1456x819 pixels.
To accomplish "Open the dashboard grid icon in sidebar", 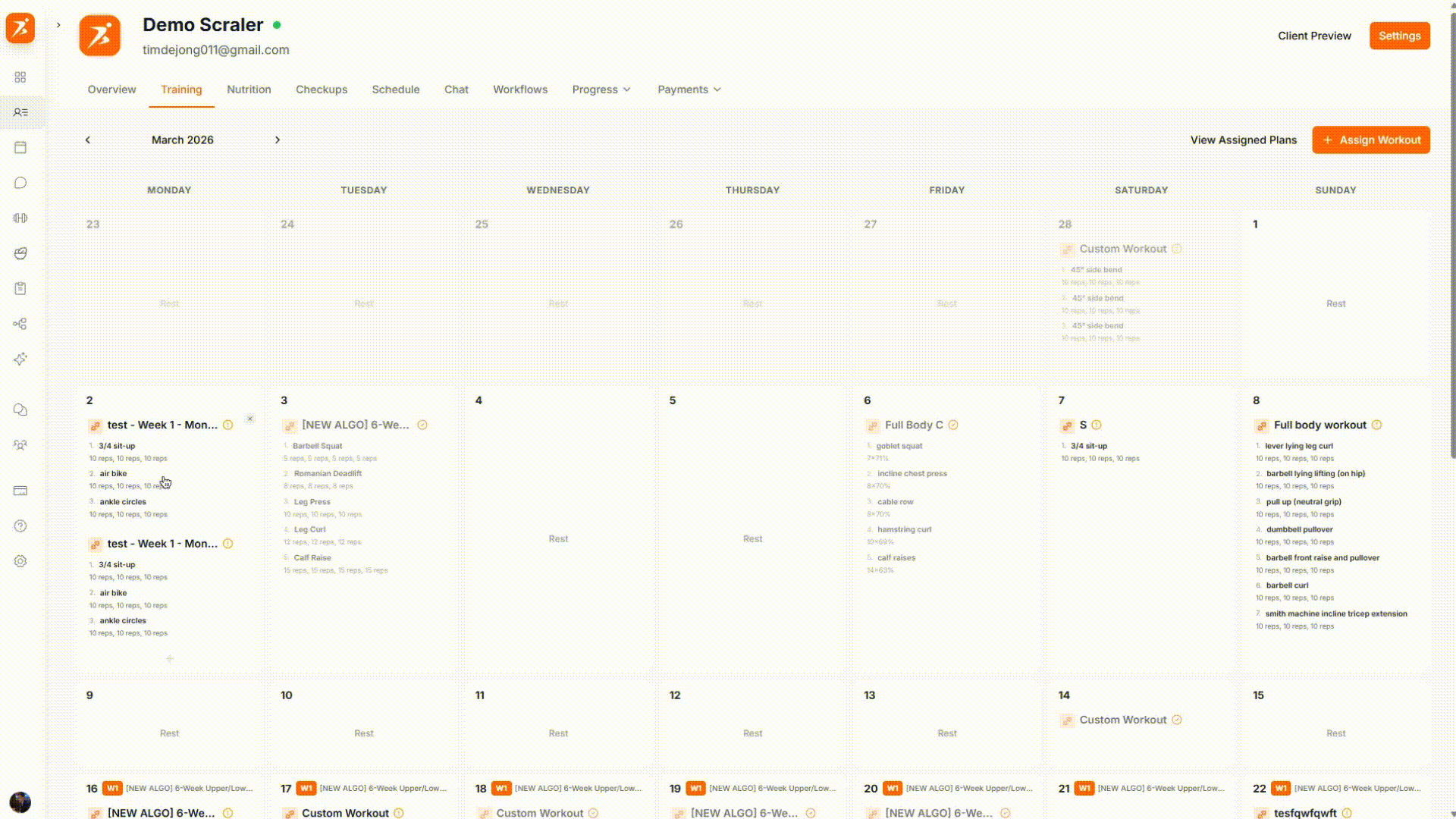I will coord(20,77).
